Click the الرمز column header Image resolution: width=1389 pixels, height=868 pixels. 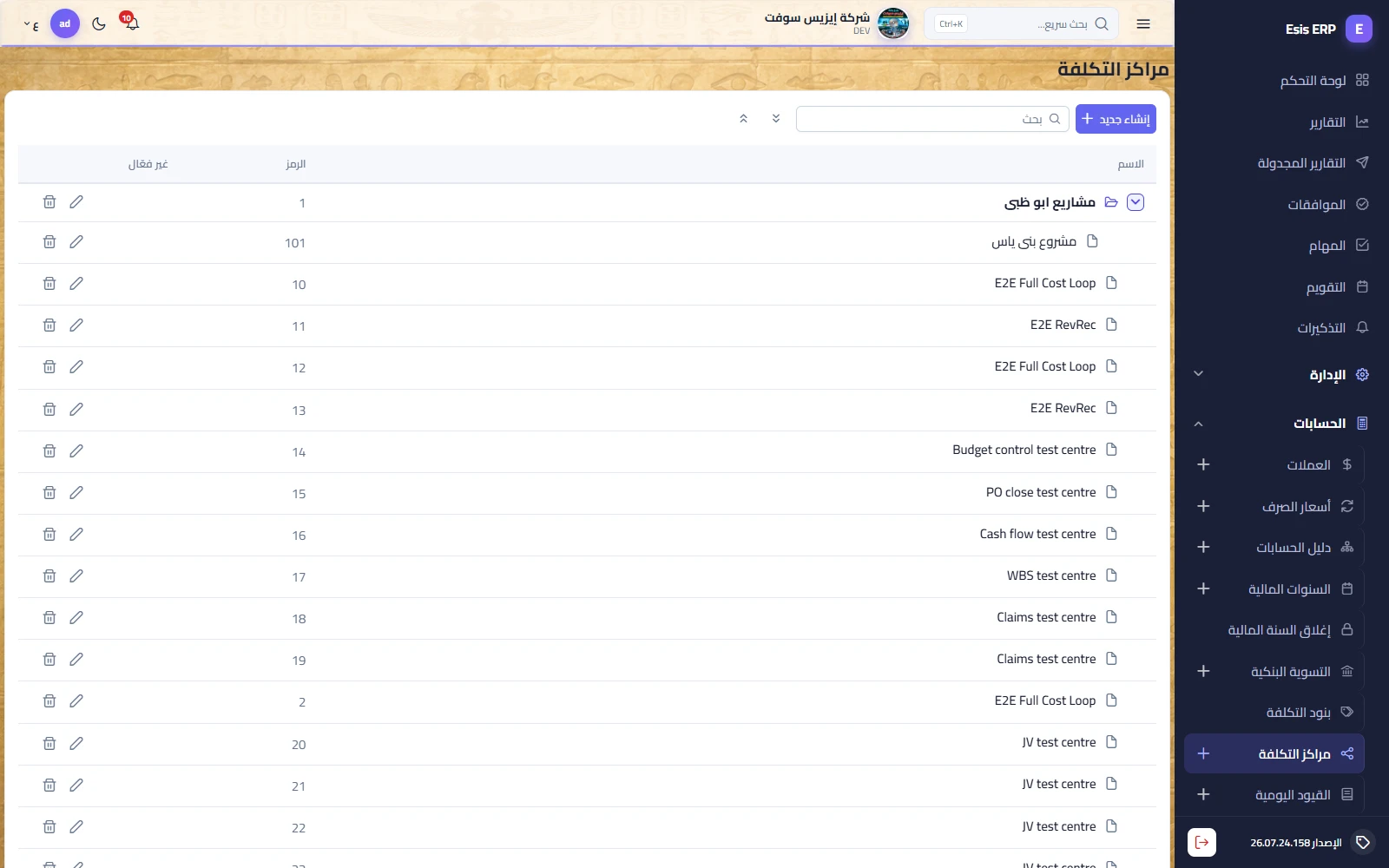click(296, 164)
